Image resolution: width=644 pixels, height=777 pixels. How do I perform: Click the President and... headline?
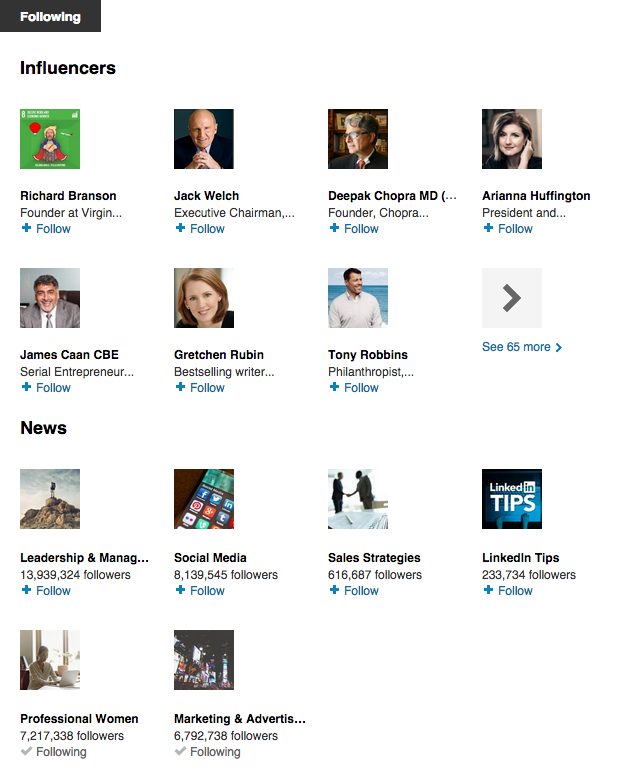click(x=524, y=213)
